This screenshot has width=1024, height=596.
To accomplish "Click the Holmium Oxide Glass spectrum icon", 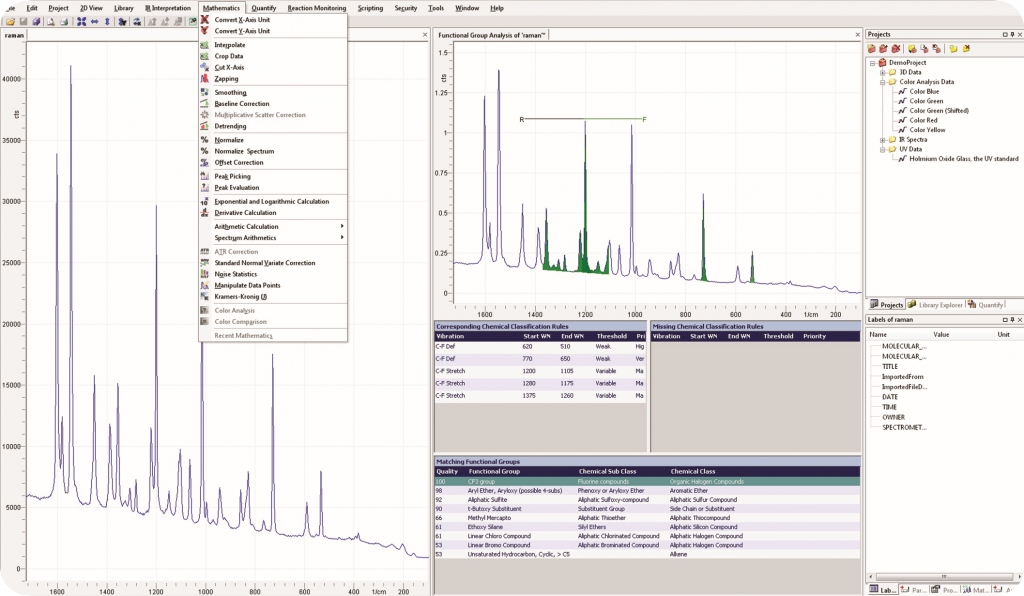I will 903,159.
